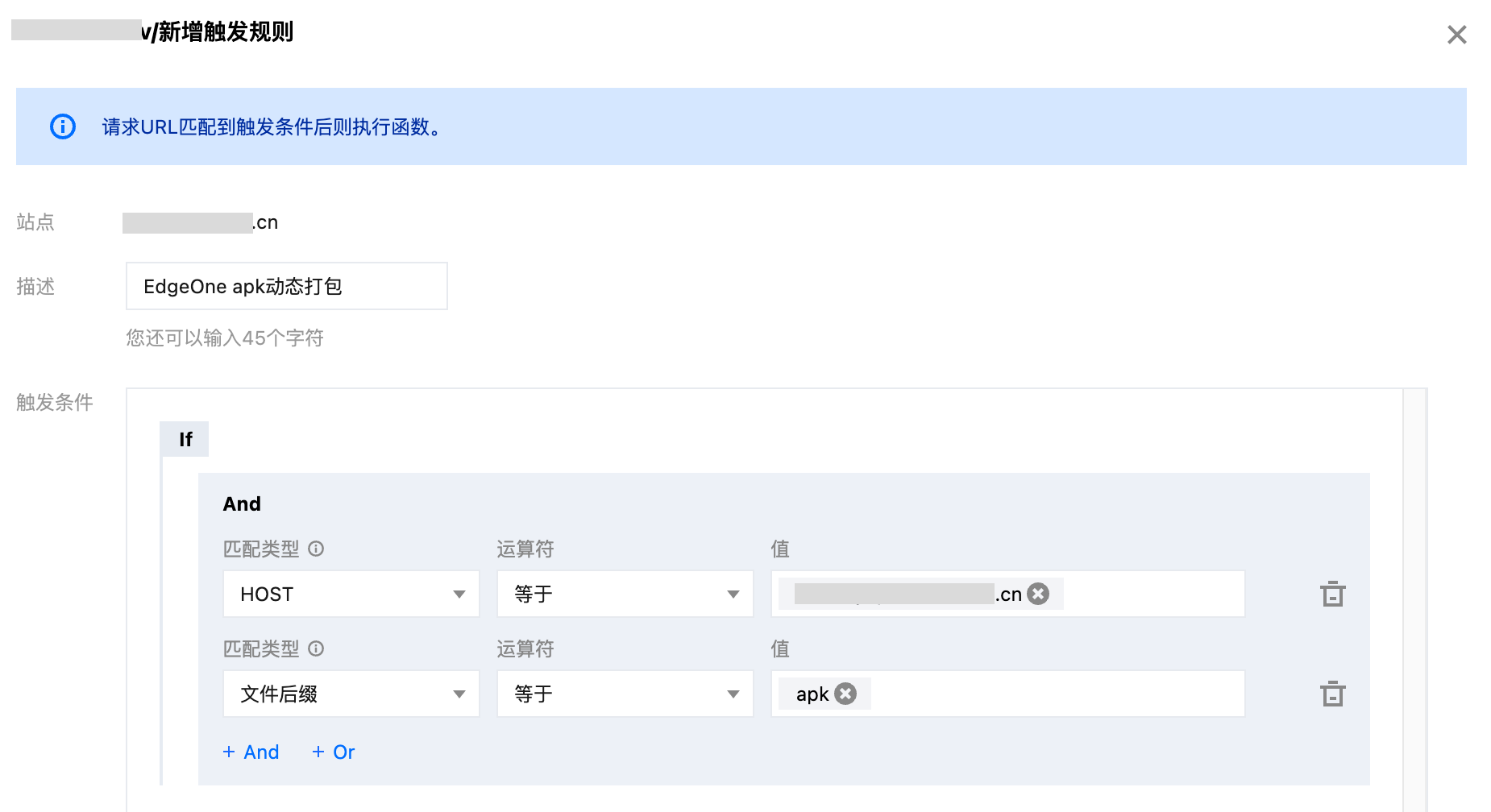The image size is (1491, 812).
Task: Click the trigger condition panel scrollbar
Action: tap(1414, 596)
